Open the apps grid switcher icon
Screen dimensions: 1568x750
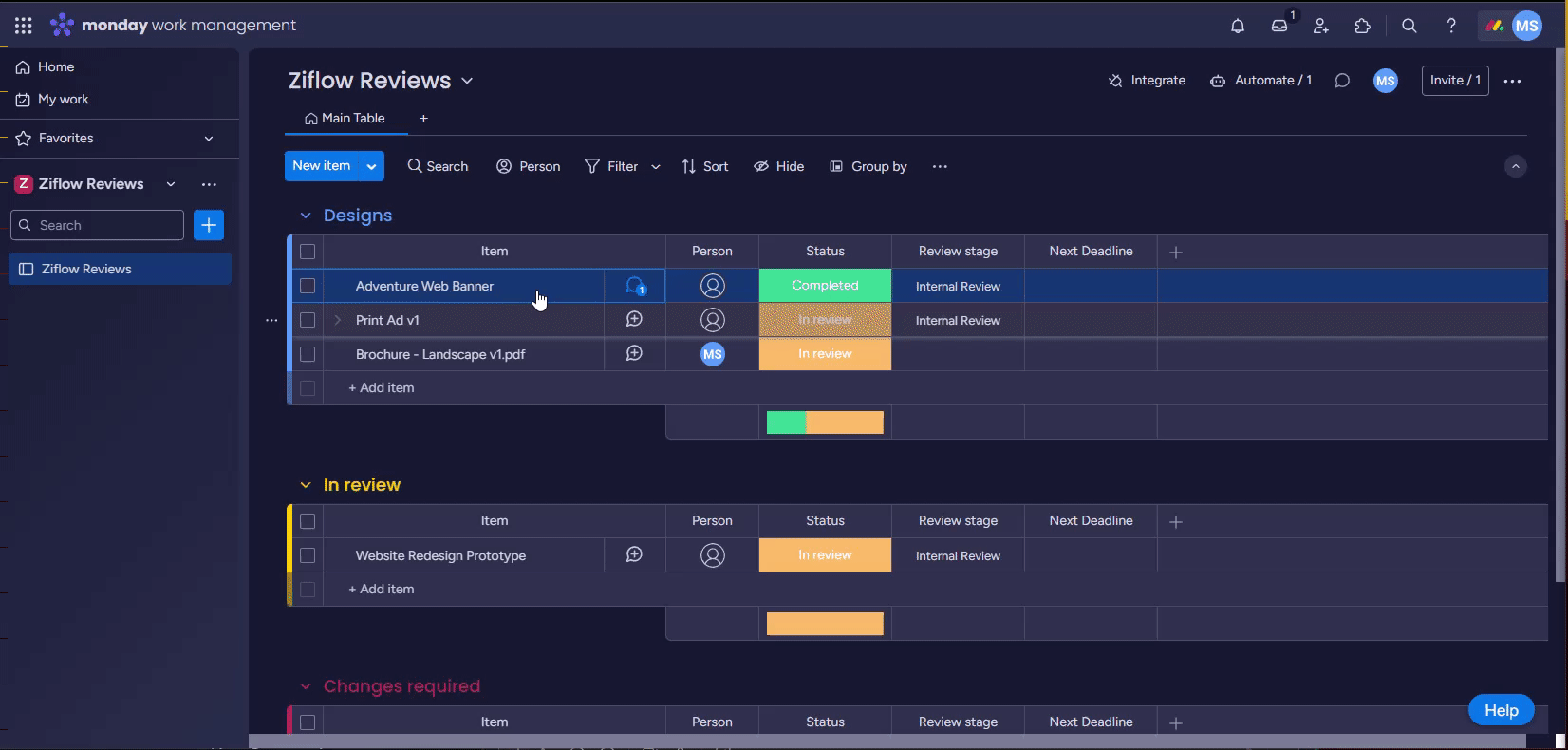point(24,26)
